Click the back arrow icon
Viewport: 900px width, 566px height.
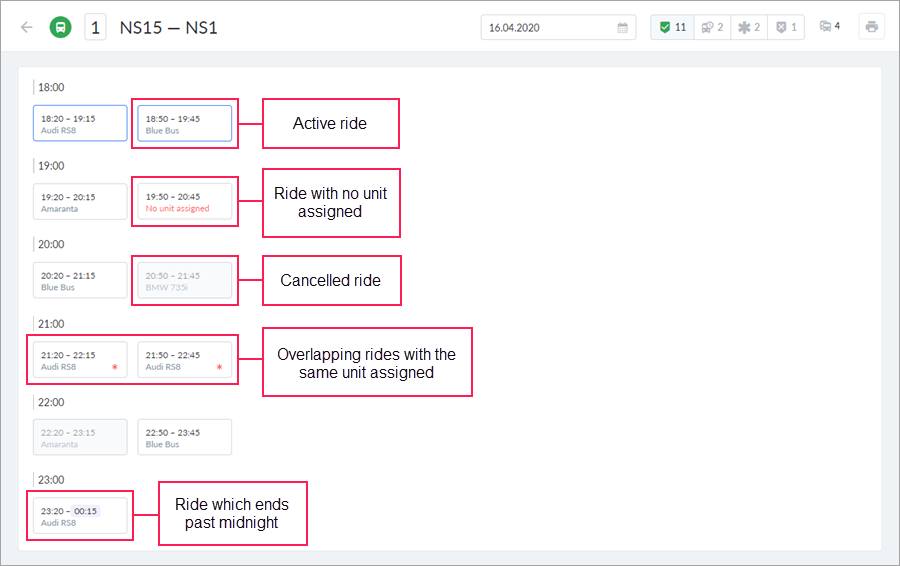coord(26,27)
